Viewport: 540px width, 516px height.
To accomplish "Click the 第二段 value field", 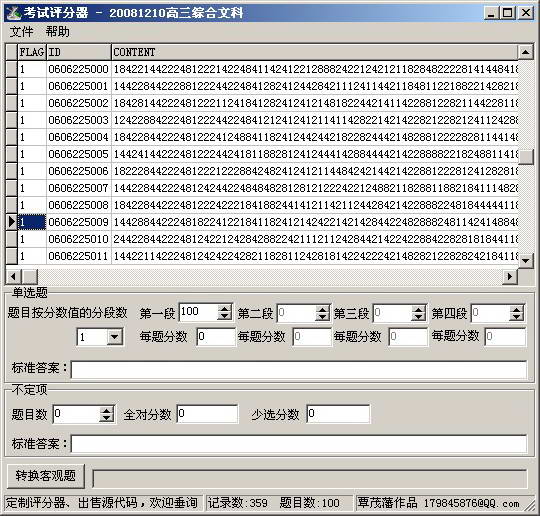I will click(297, 312).
